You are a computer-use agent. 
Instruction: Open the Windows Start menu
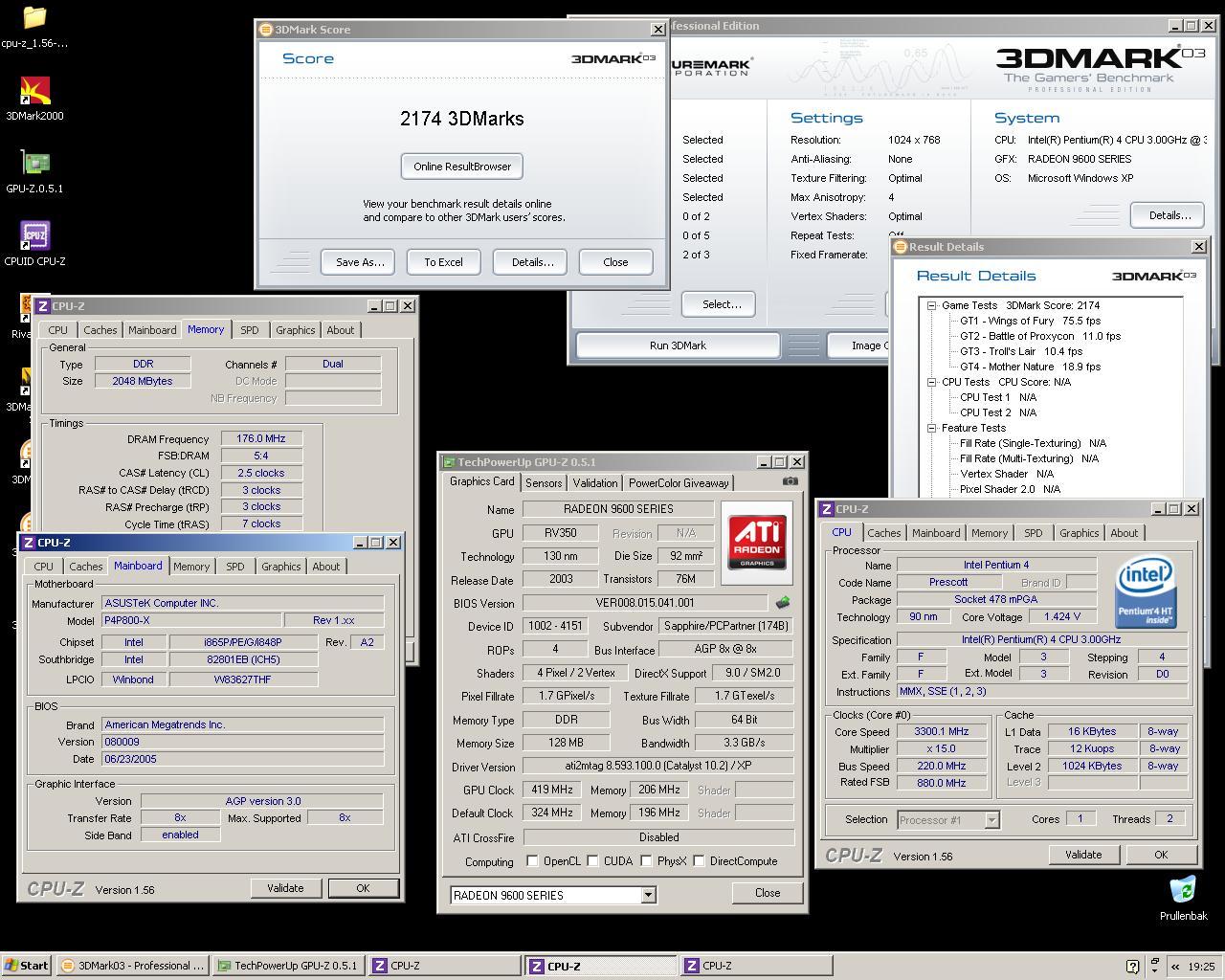click(x=27, y=966)
